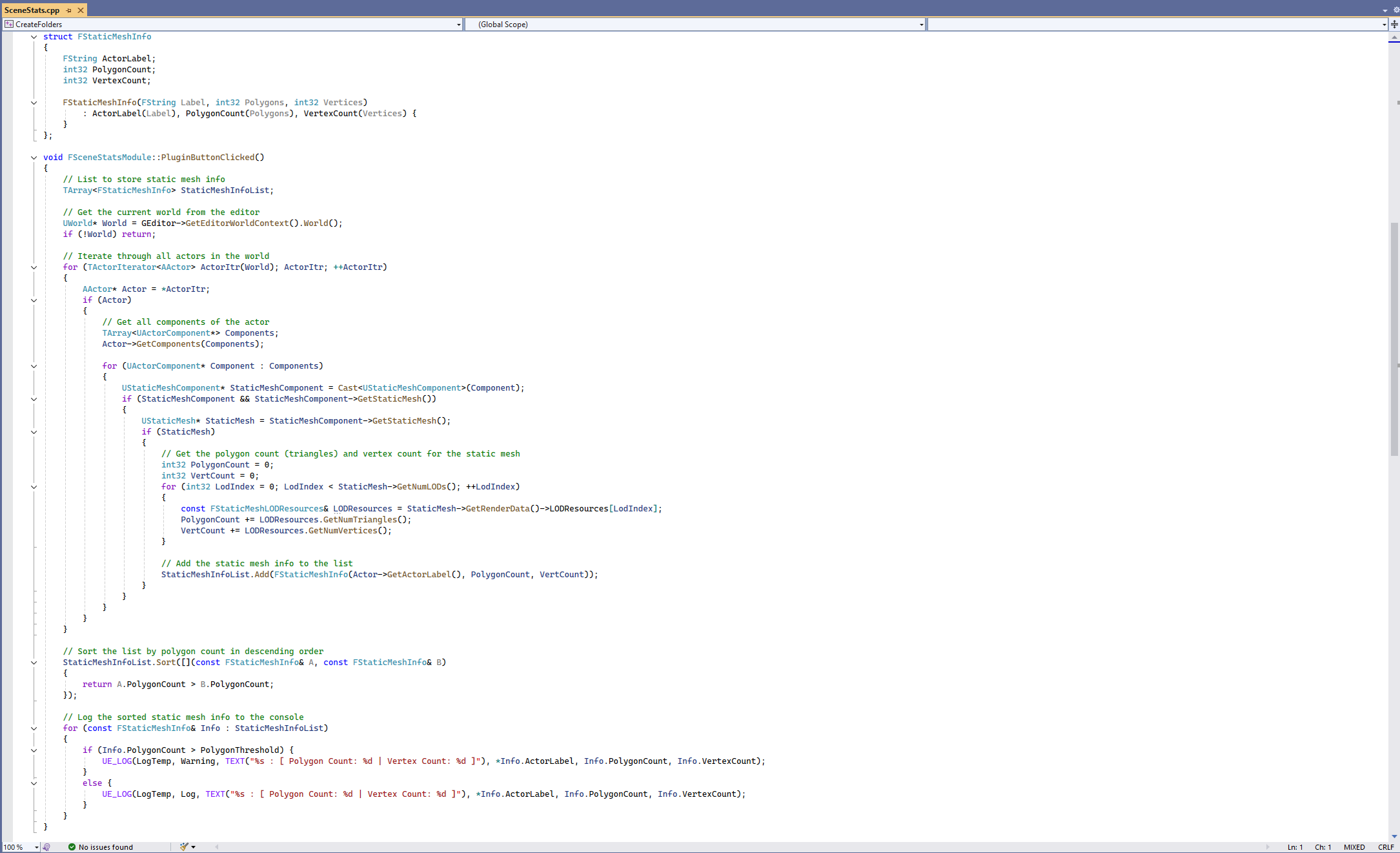Click the horizontal scroll right arrow

1268,847
